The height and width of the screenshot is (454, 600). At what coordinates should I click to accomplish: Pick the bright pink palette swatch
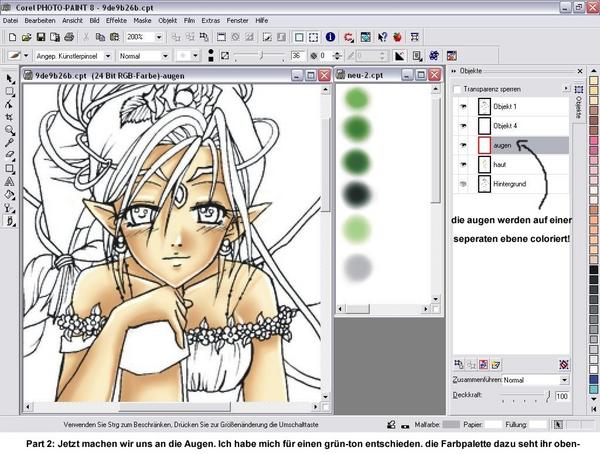click(593, 140)
